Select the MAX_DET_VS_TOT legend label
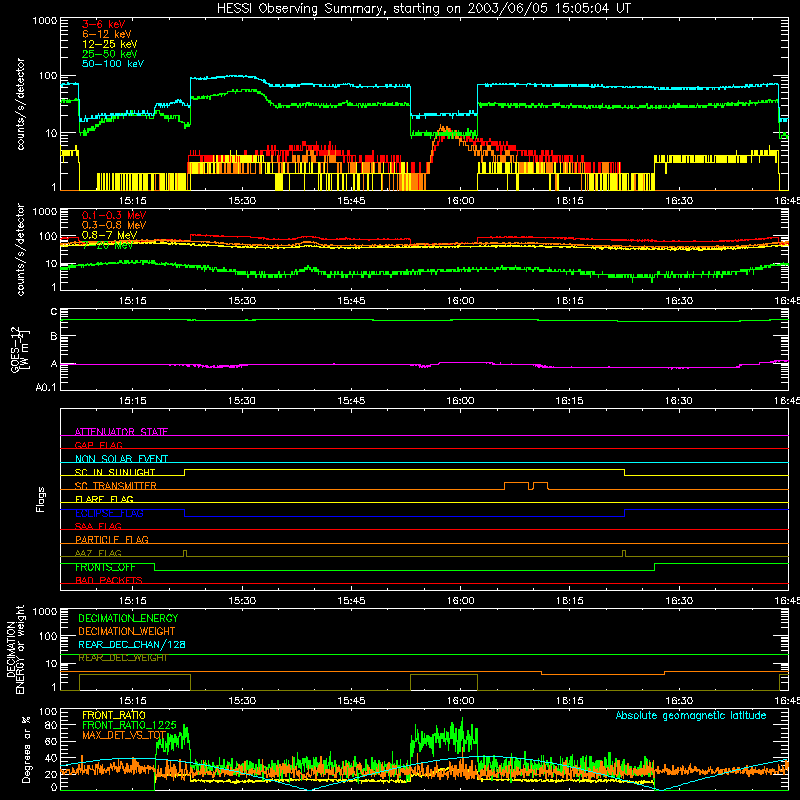This screenshot has width=800, height=800. click(x=124, y=735)
